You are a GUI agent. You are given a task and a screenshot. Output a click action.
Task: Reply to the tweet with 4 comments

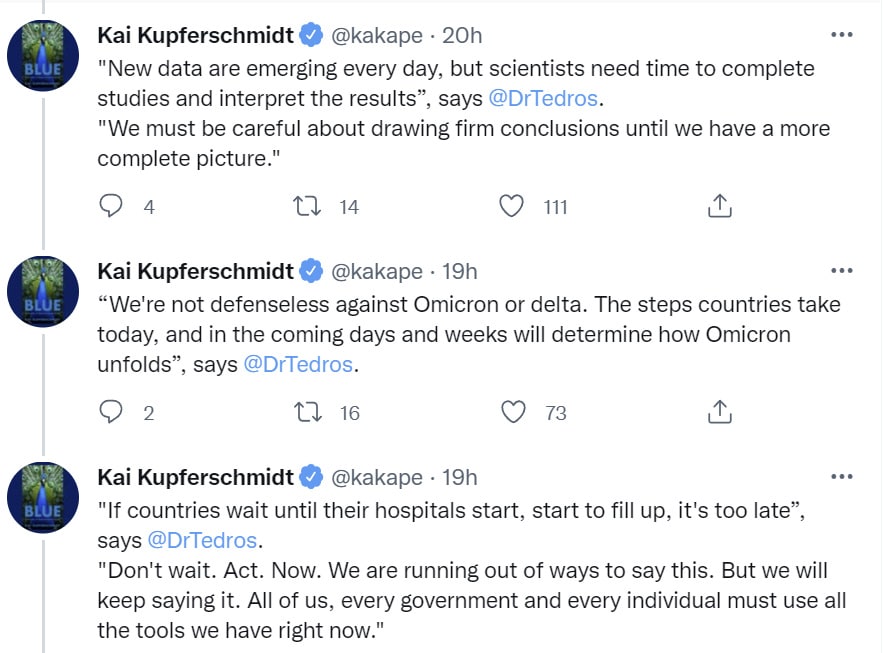pyautogui.click(x=111, y=206)
